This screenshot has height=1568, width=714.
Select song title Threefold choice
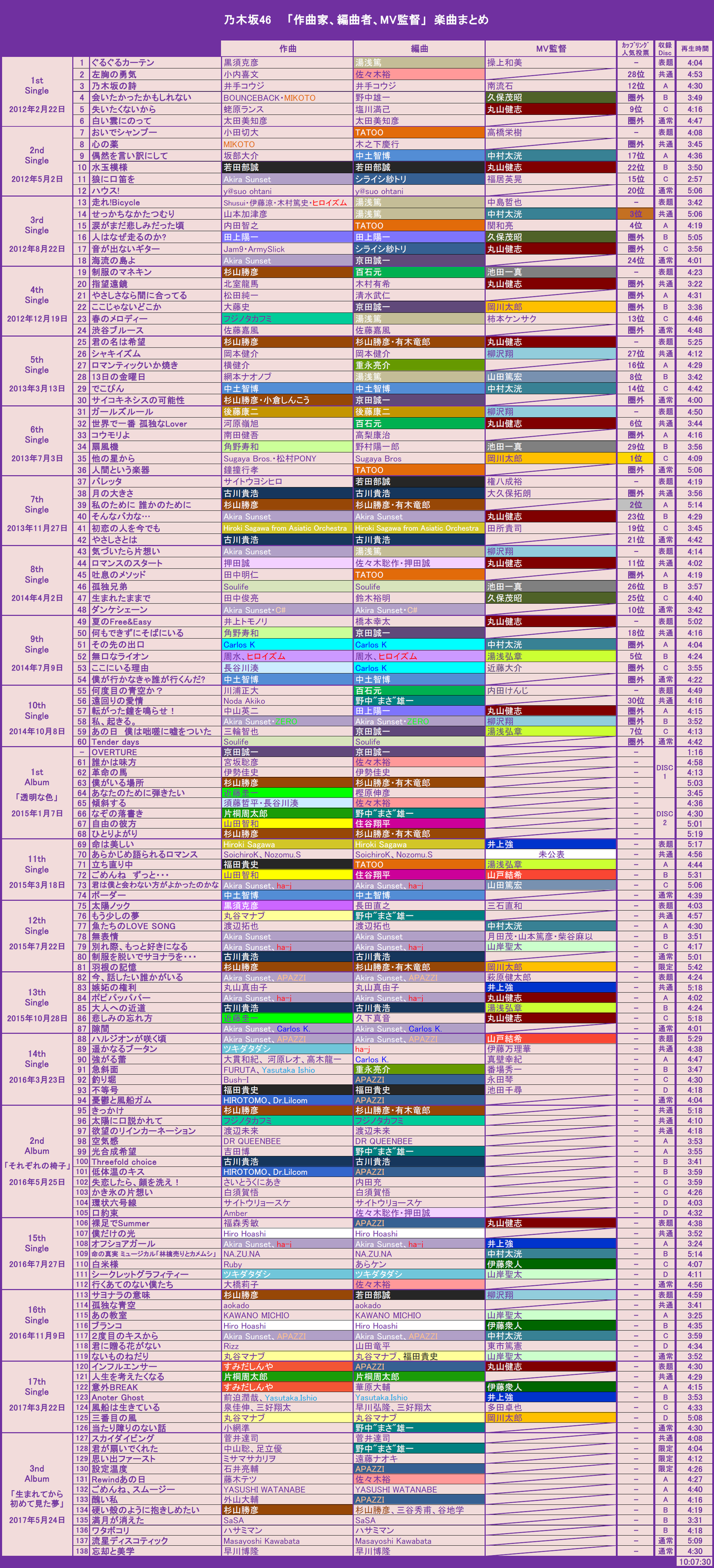[124, 1161]
